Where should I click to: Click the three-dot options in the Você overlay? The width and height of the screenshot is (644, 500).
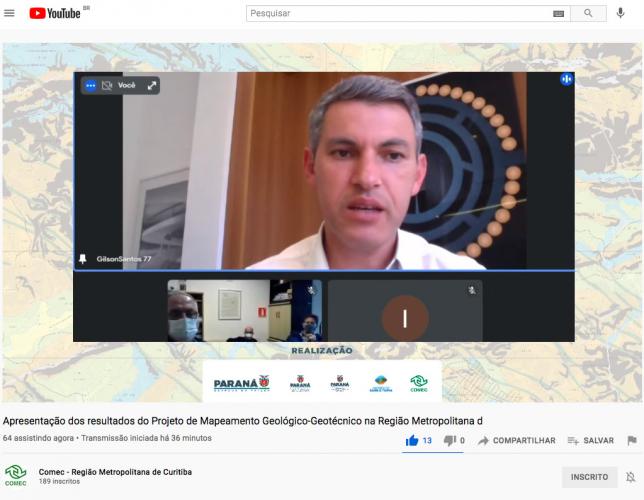pos(90,86)
